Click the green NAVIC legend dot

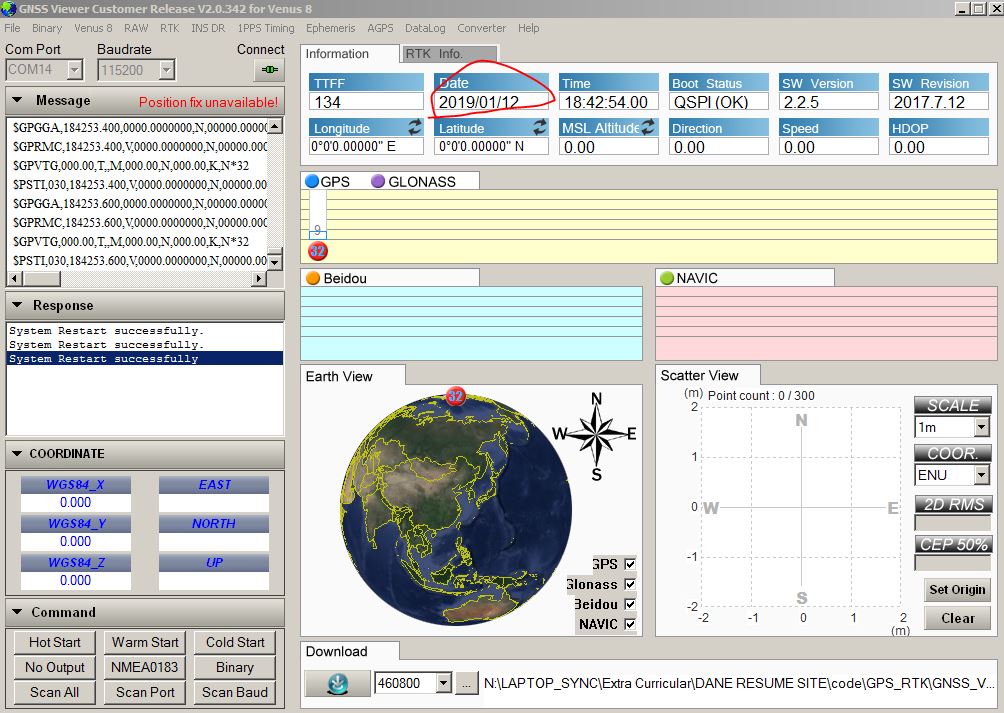[667, 278]
